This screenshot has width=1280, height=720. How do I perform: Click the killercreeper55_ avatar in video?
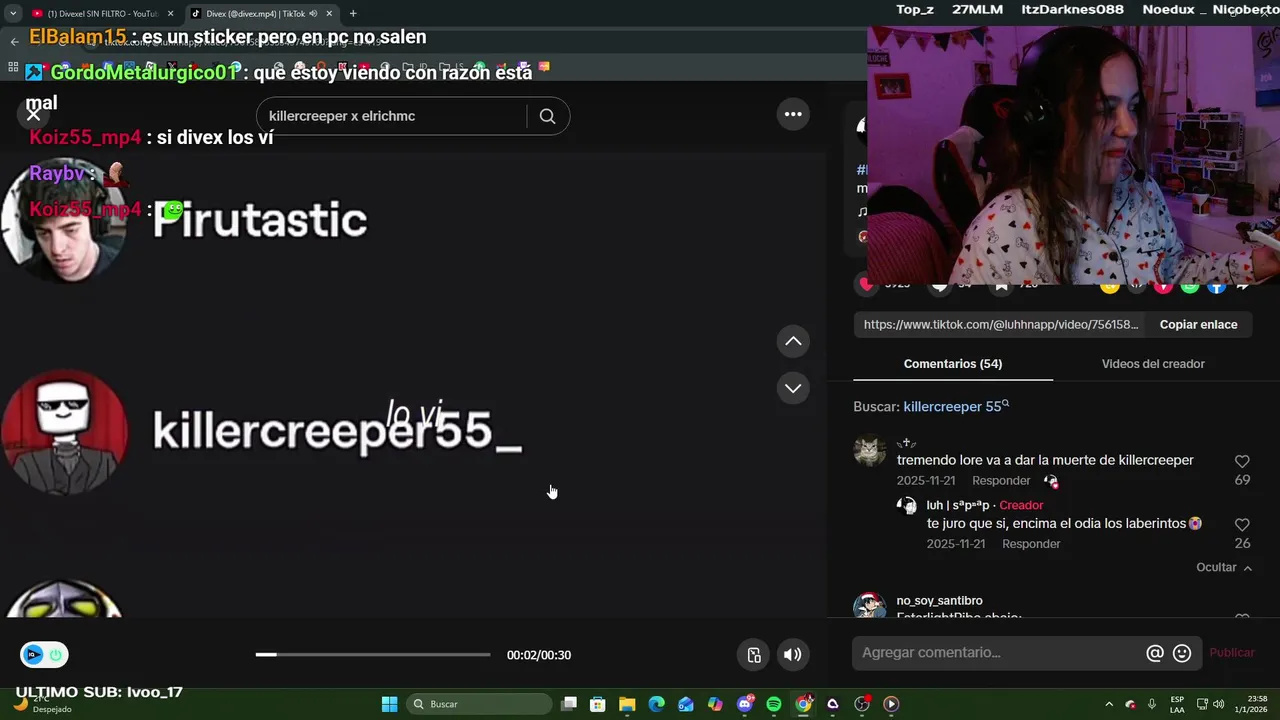click(x=65, y=431)
